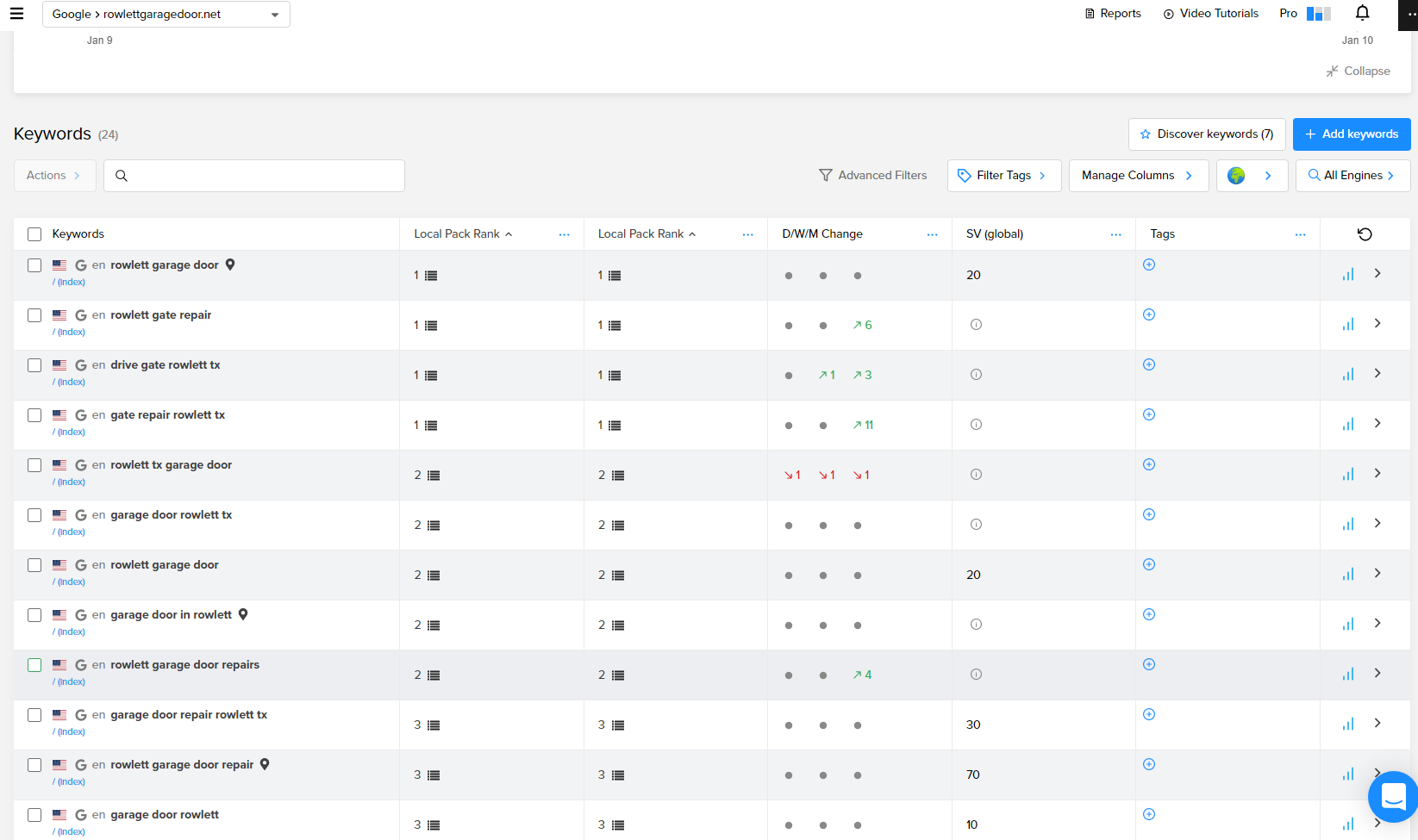Viewport: 1418px width, 840px height.
Task: Tick rowlett garage door repairs checkbox
Action: point(34,665)
